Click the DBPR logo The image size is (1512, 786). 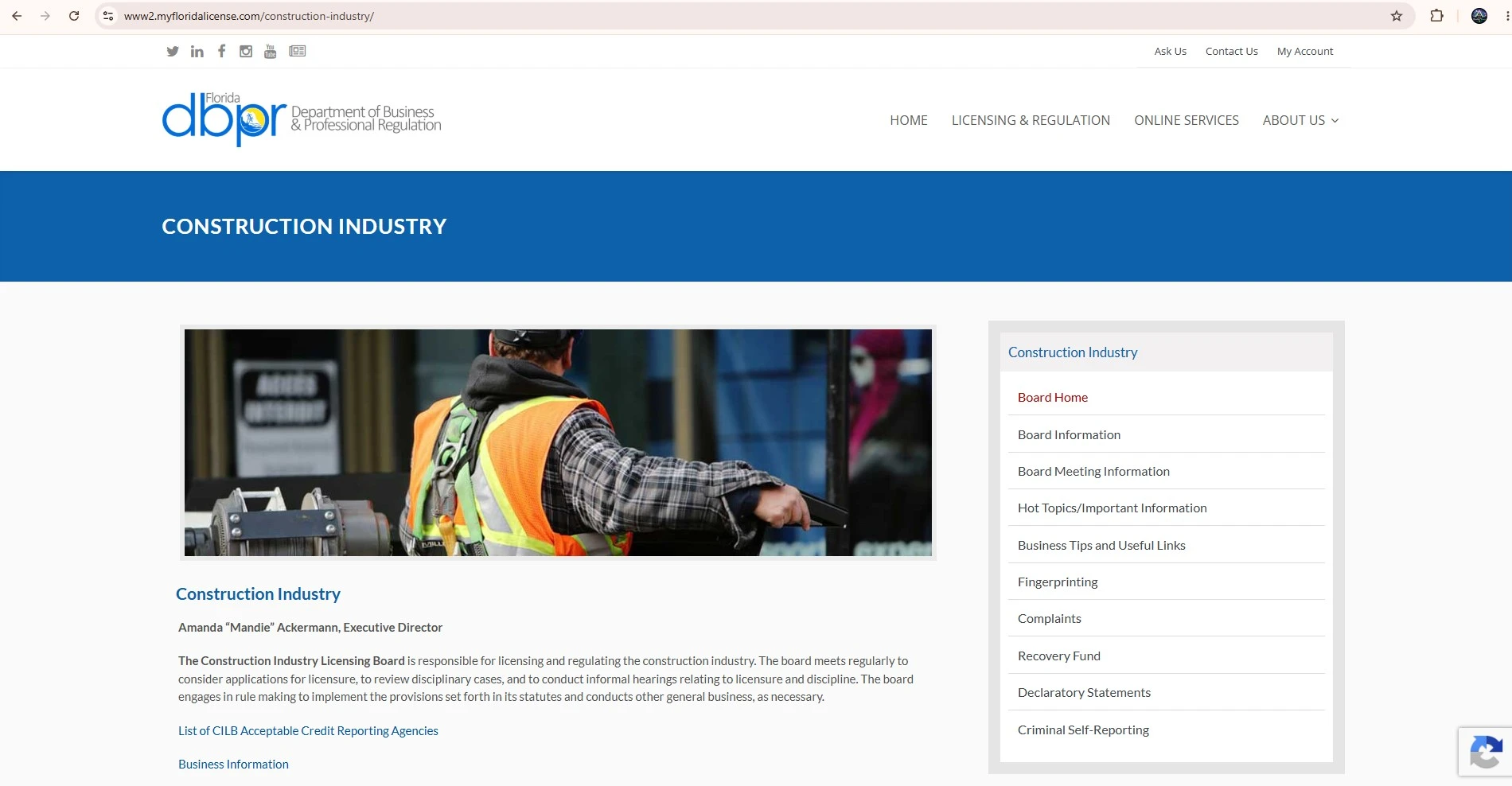pyautogui.click(x=302, y=119)
